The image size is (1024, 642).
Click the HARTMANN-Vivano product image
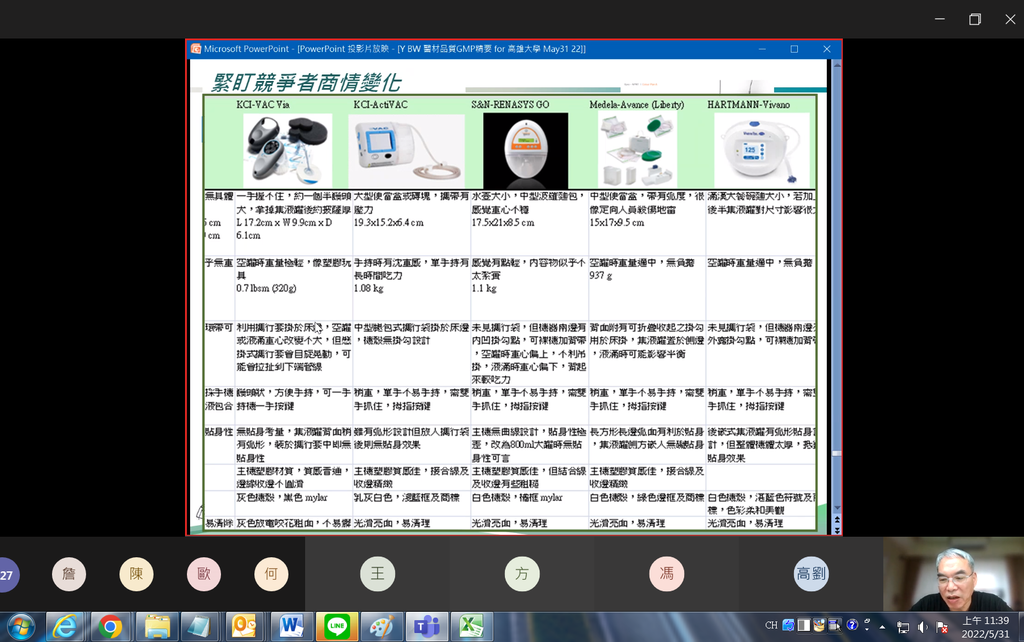pyautogui.click(x=761, y=151)
